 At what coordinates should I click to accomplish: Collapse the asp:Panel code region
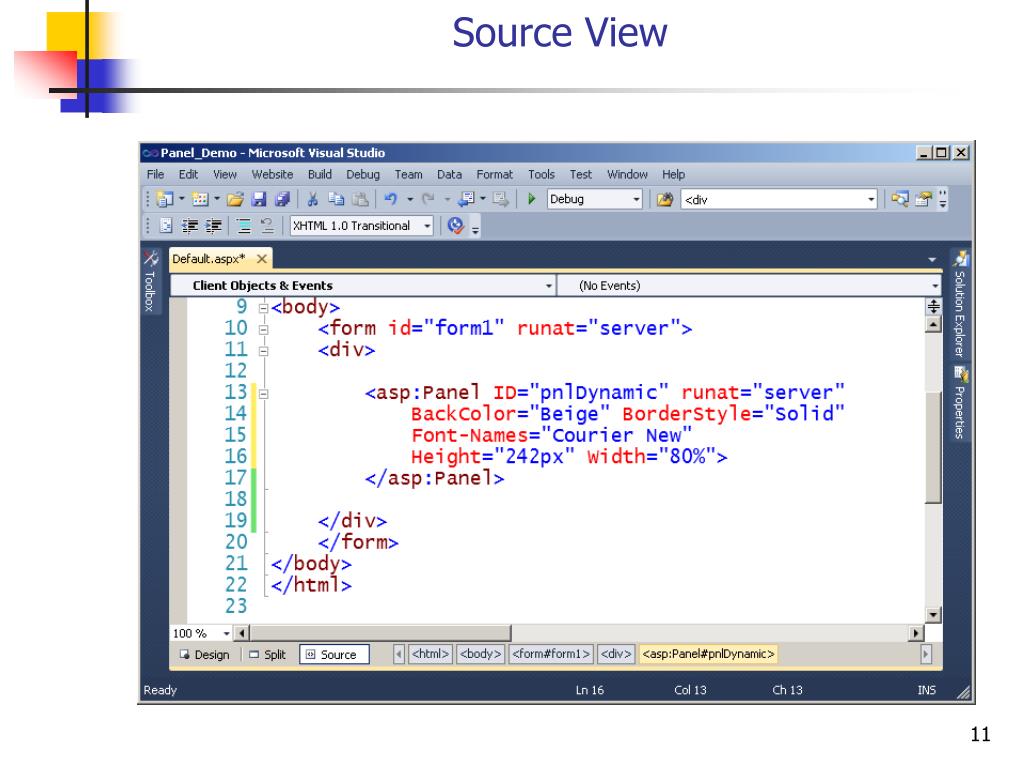[x=263, y=394]
